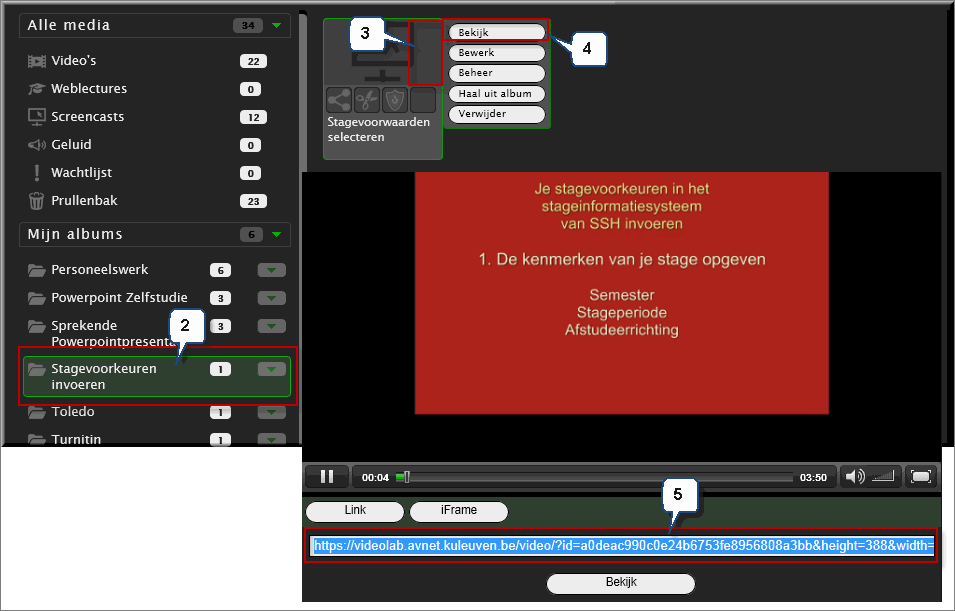Click the red slide in the video player
This screenshot has width=955, height=611.
pyautogui.click(x=621, y=293)
